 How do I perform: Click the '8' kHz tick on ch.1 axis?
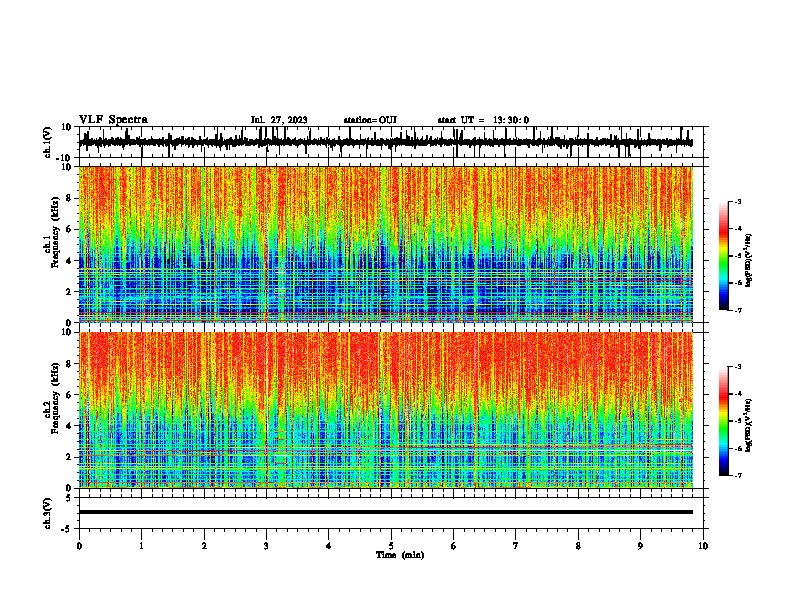click(x=70, y=198)
